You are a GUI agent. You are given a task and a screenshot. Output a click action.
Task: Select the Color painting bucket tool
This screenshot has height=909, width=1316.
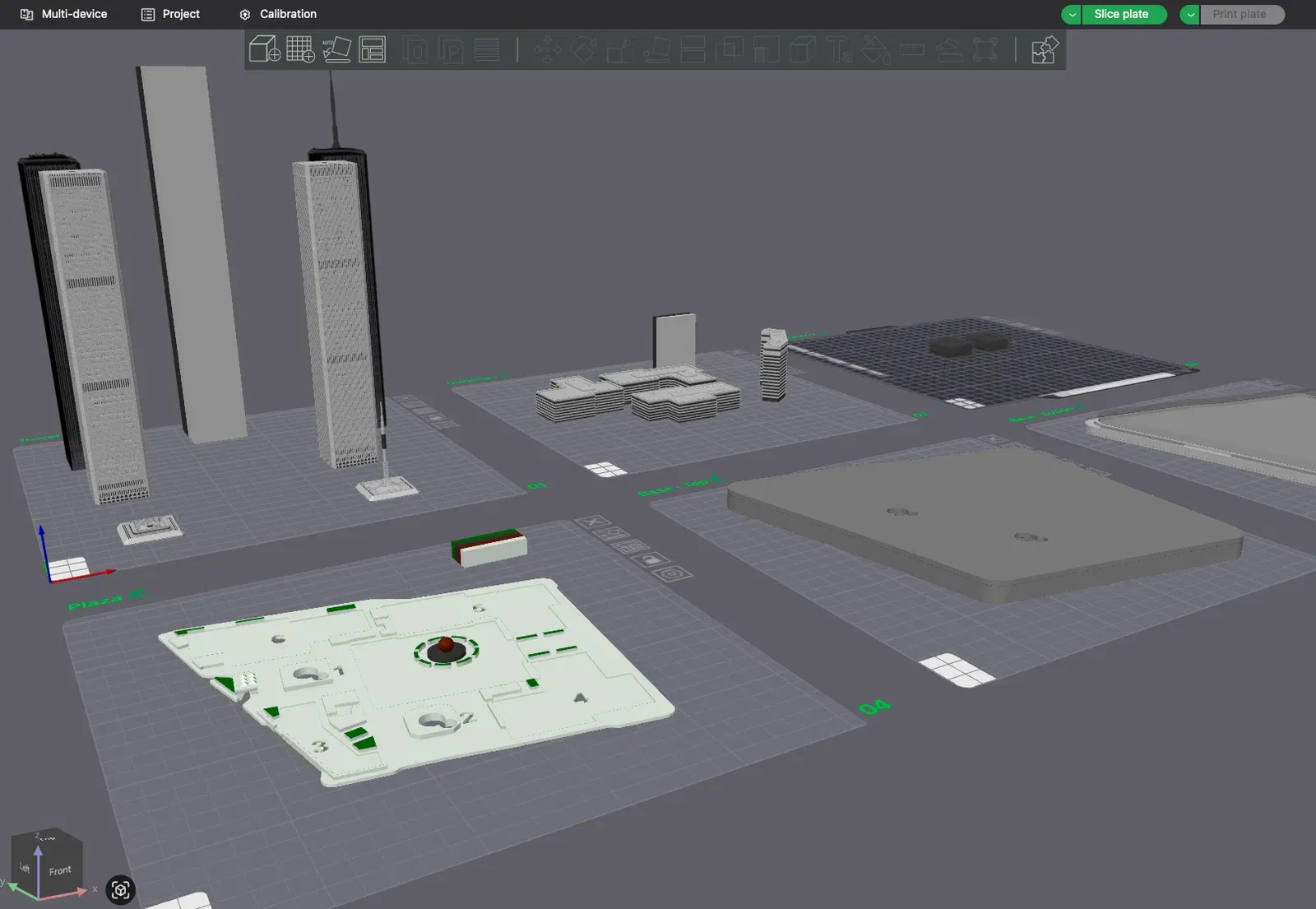point(875,49)
